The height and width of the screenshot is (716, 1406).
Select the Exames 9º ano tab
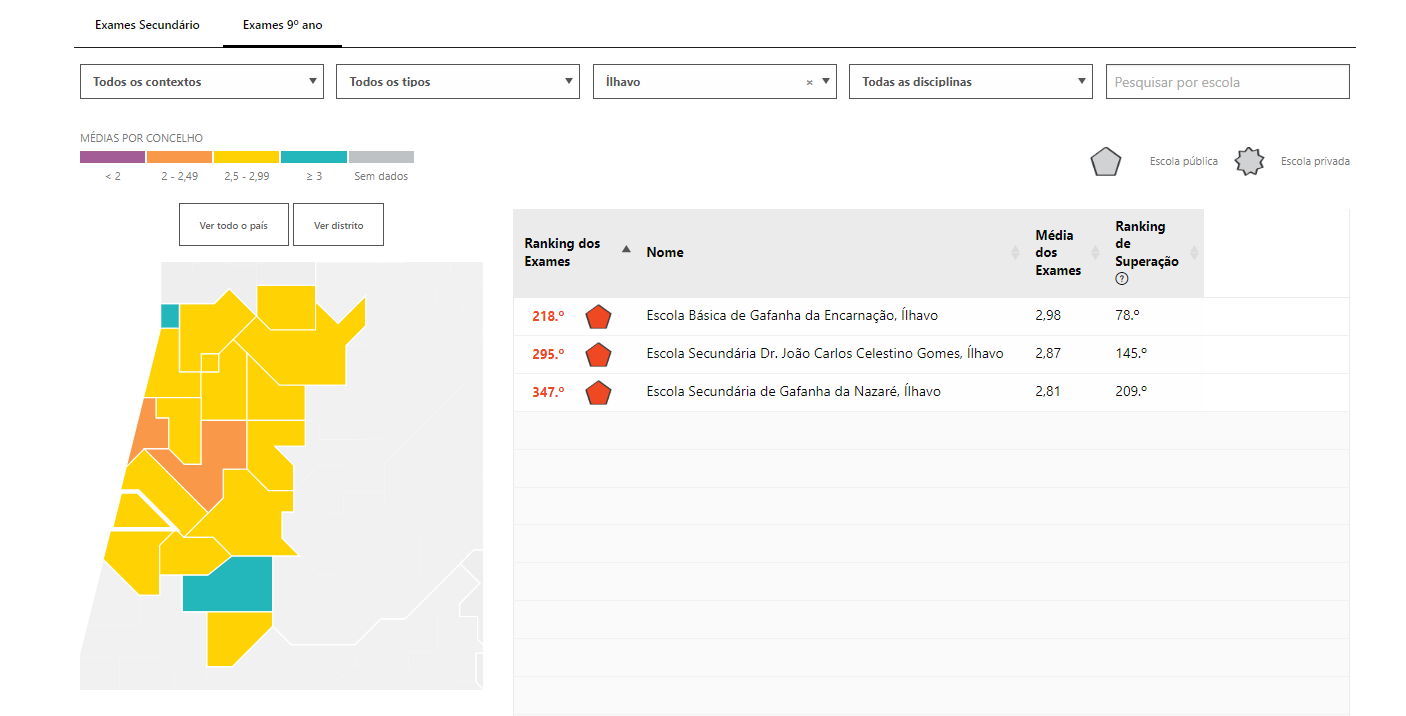pyautogui.click(x=282, y=25)
